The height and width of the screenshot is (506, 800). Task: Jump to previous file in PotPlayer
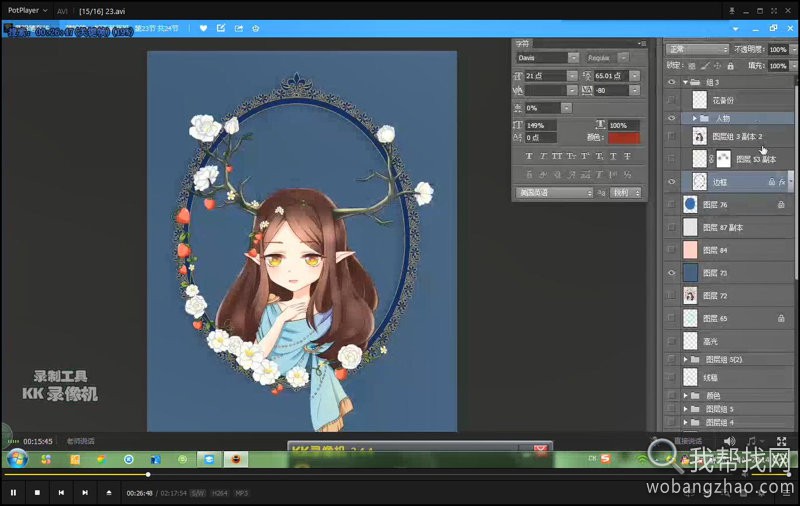tap(61, 493)
